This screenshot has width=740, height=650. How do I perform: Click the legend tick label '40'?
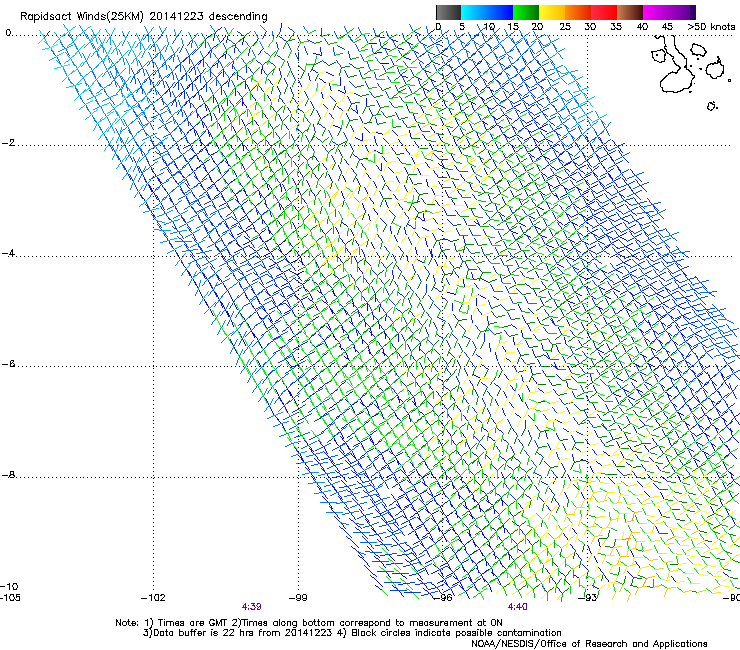point(642,27)
